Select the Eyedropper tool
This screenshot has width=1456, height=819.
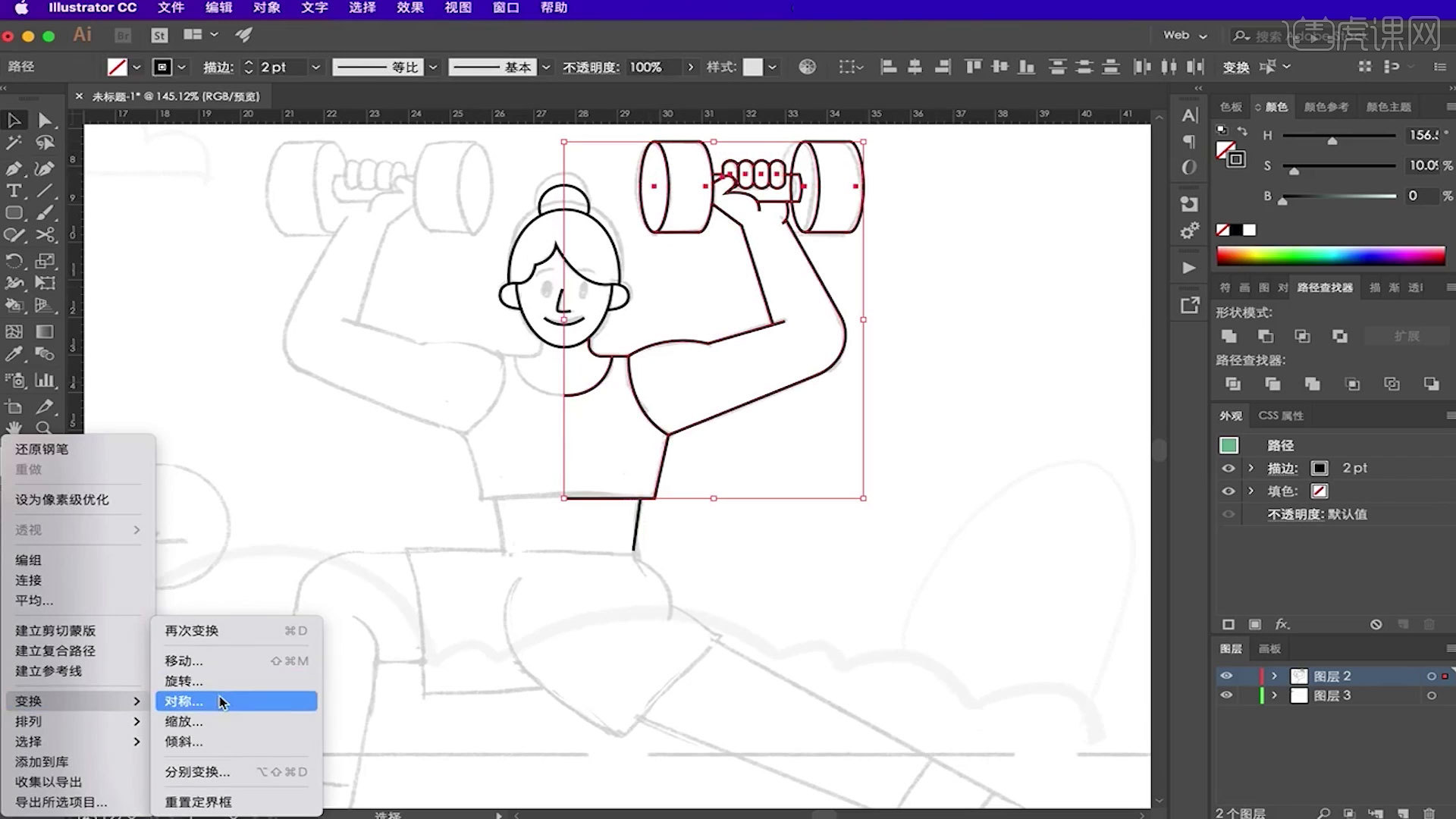[x=14, y=354]
